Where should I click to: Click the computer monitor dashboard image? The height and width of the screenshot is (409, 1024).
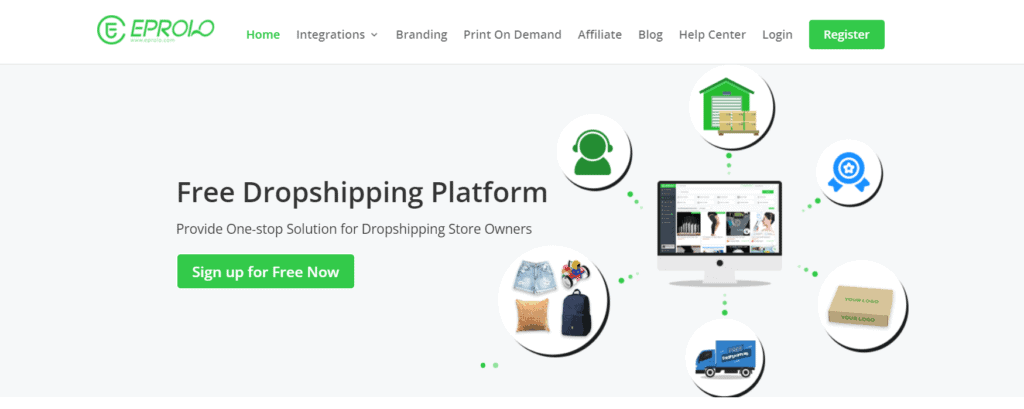pos(719,233)
